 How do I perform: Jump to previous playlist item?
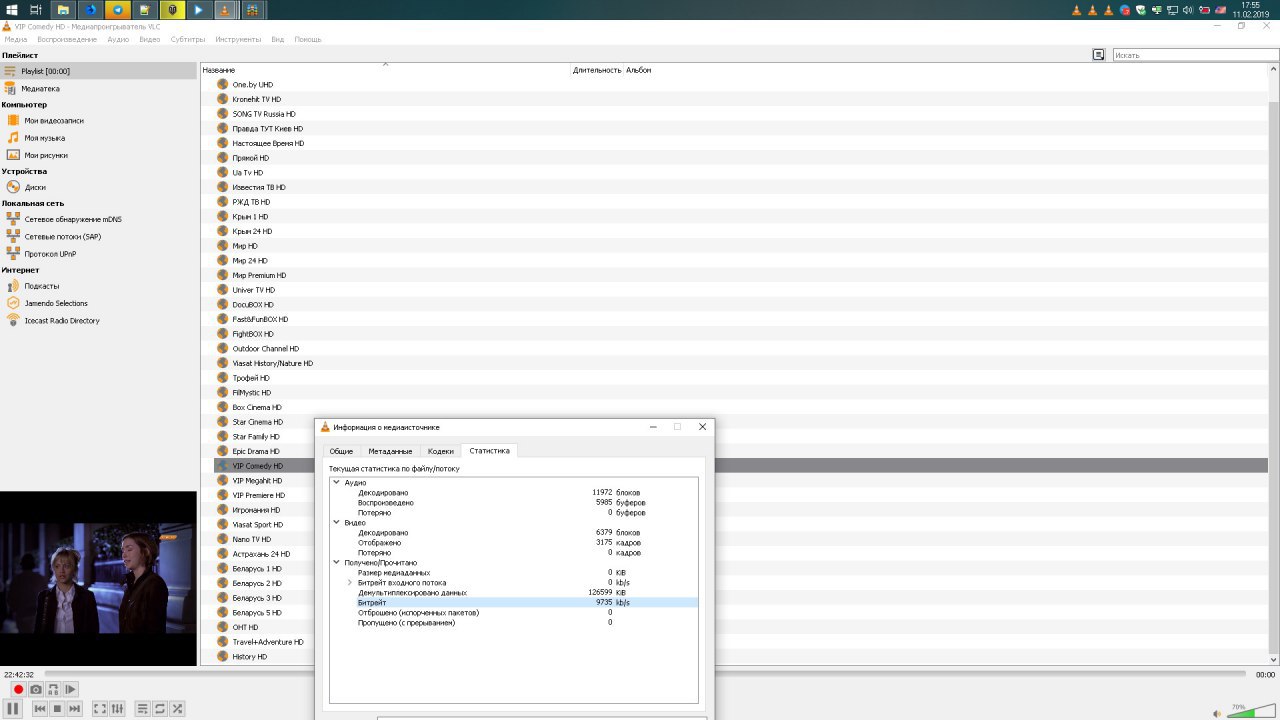tap(40, 708)
